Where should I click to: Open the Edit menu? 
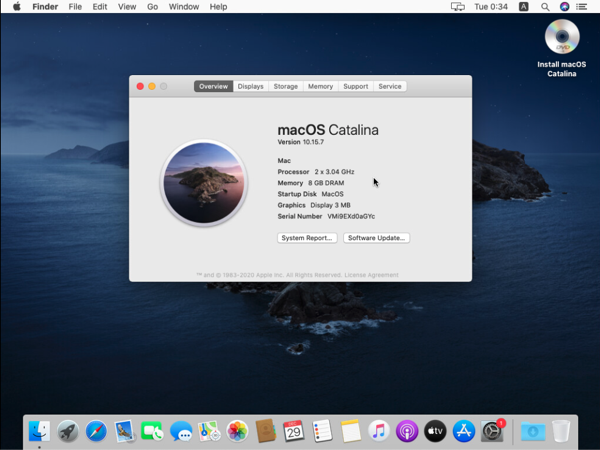point(100,7)
